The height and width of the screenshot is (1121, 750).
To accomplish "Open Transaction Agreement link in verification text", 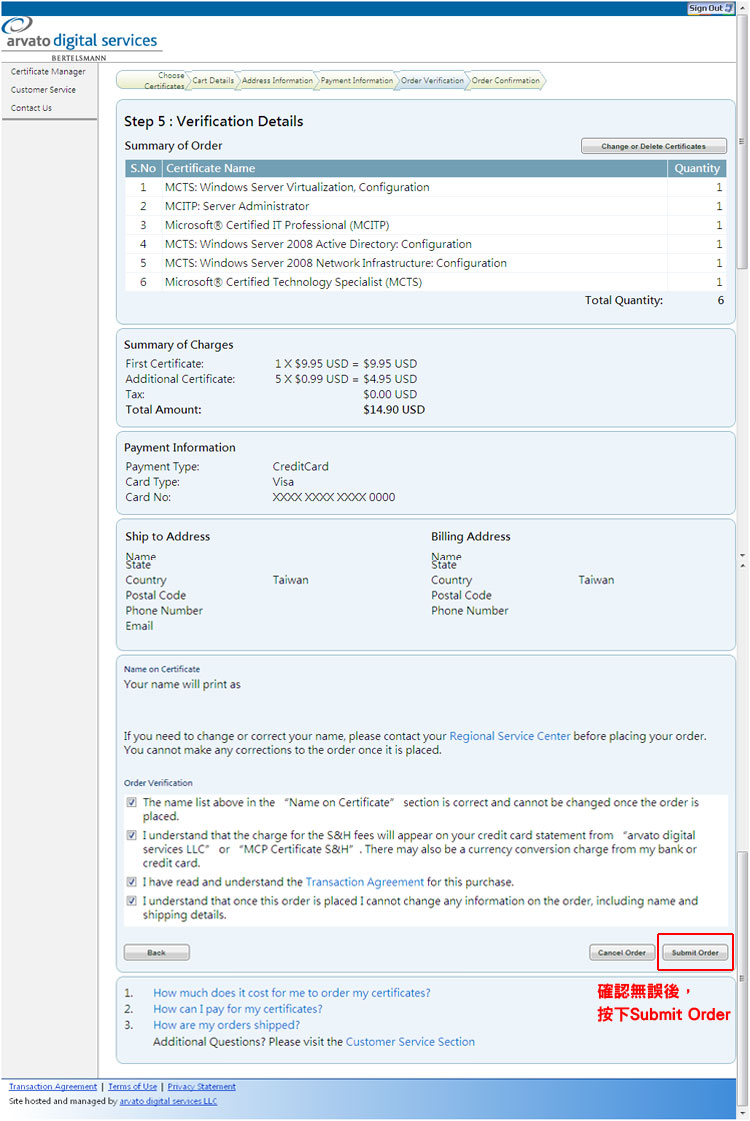I will [x=365, y=882].
